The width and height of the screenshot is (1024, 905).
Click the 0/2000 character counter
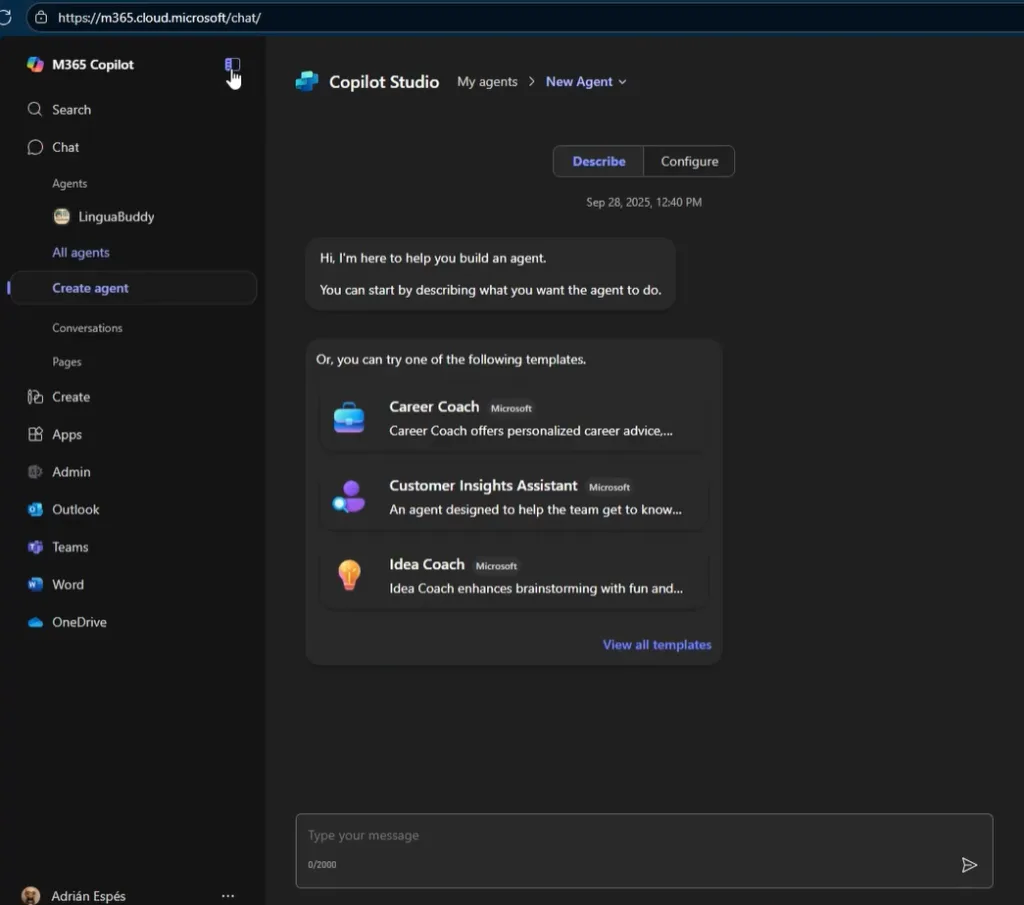tap(322, 865)
